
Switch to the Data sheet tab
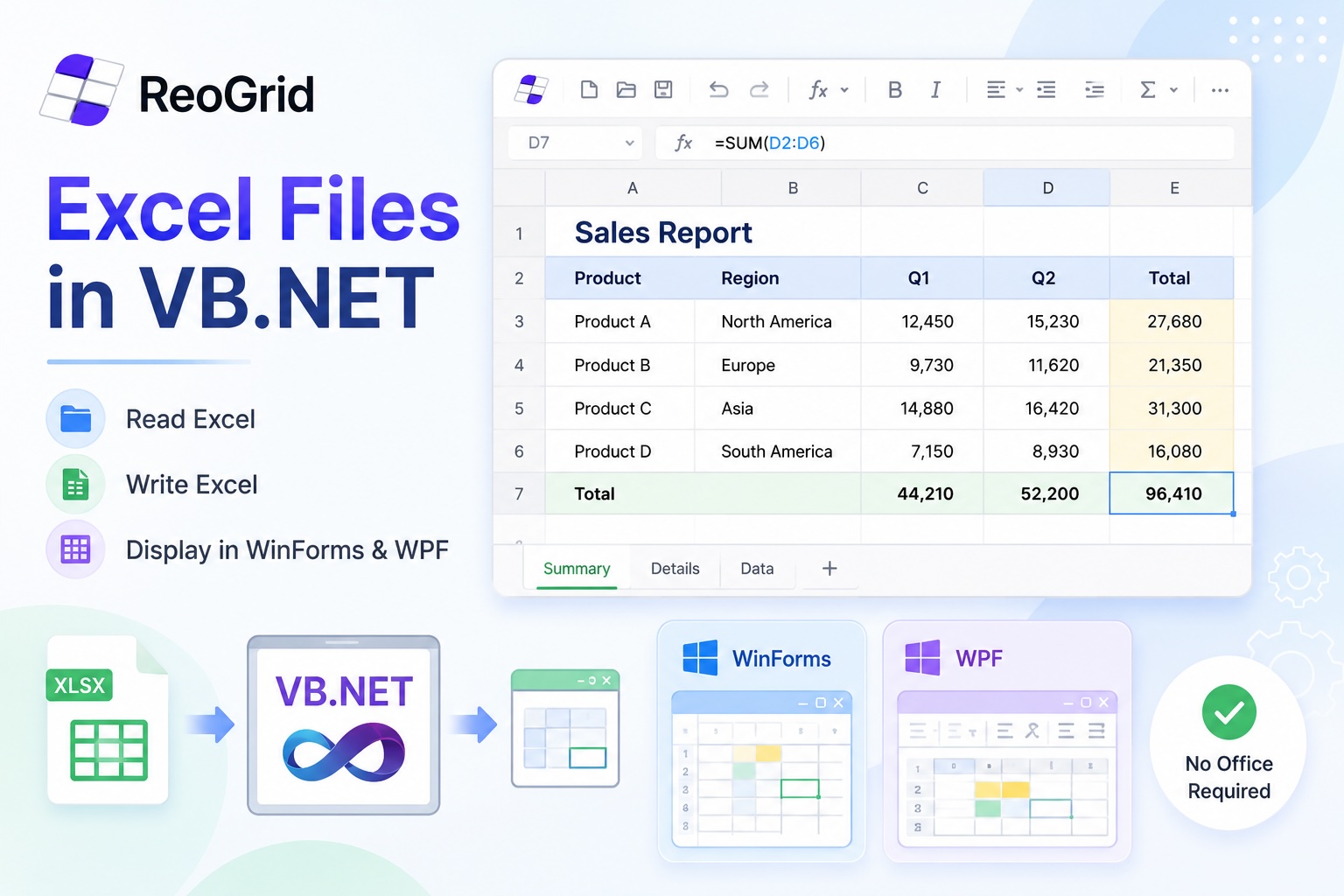757,569
